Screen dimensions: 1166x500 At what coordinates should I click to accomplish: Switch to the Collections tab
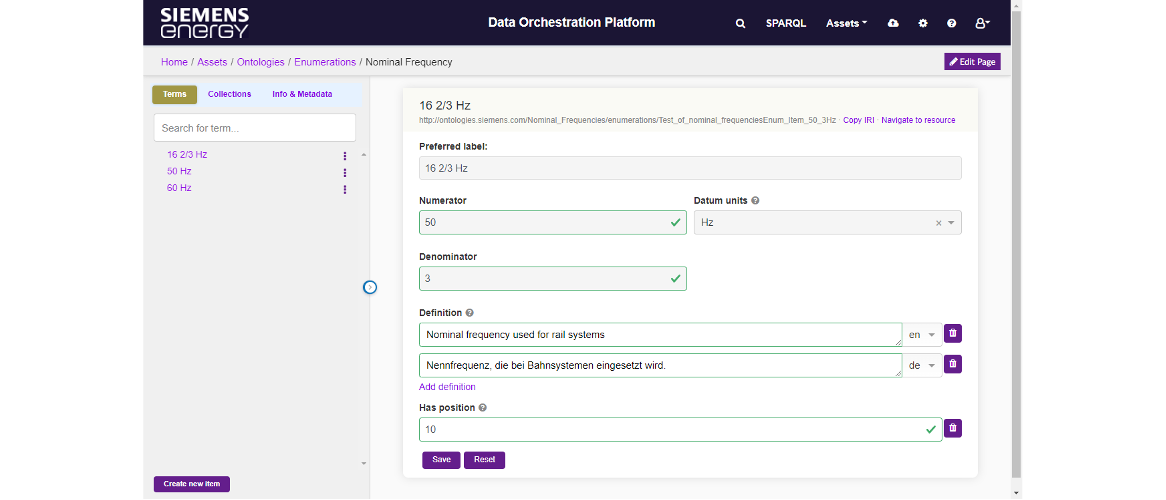[229, 94]
